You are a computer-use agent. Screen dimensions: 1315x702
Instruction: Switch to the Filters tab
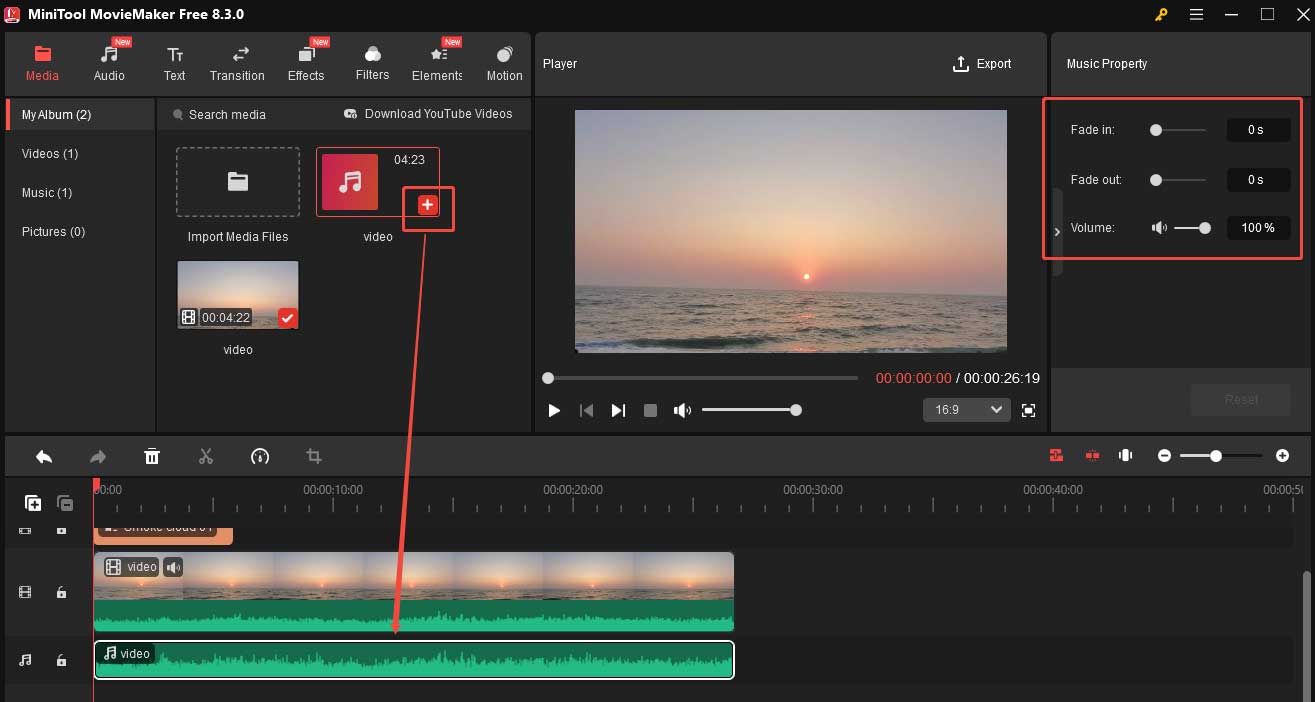(372, 63)
